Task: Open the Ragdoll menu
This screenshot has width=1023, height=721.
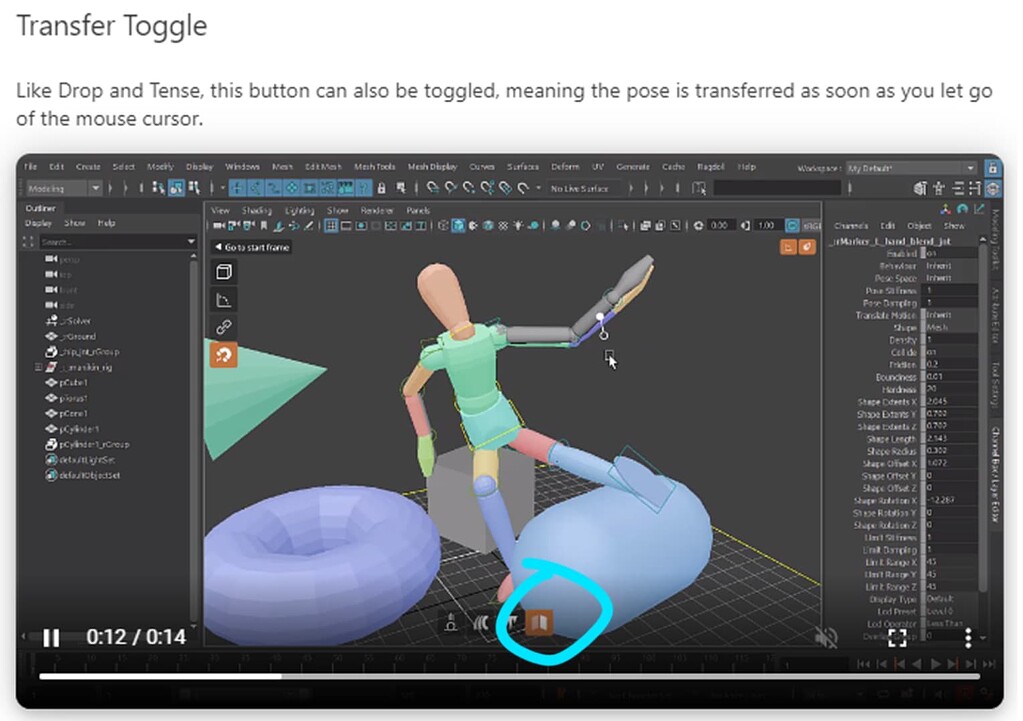Action: pos(709,167)
